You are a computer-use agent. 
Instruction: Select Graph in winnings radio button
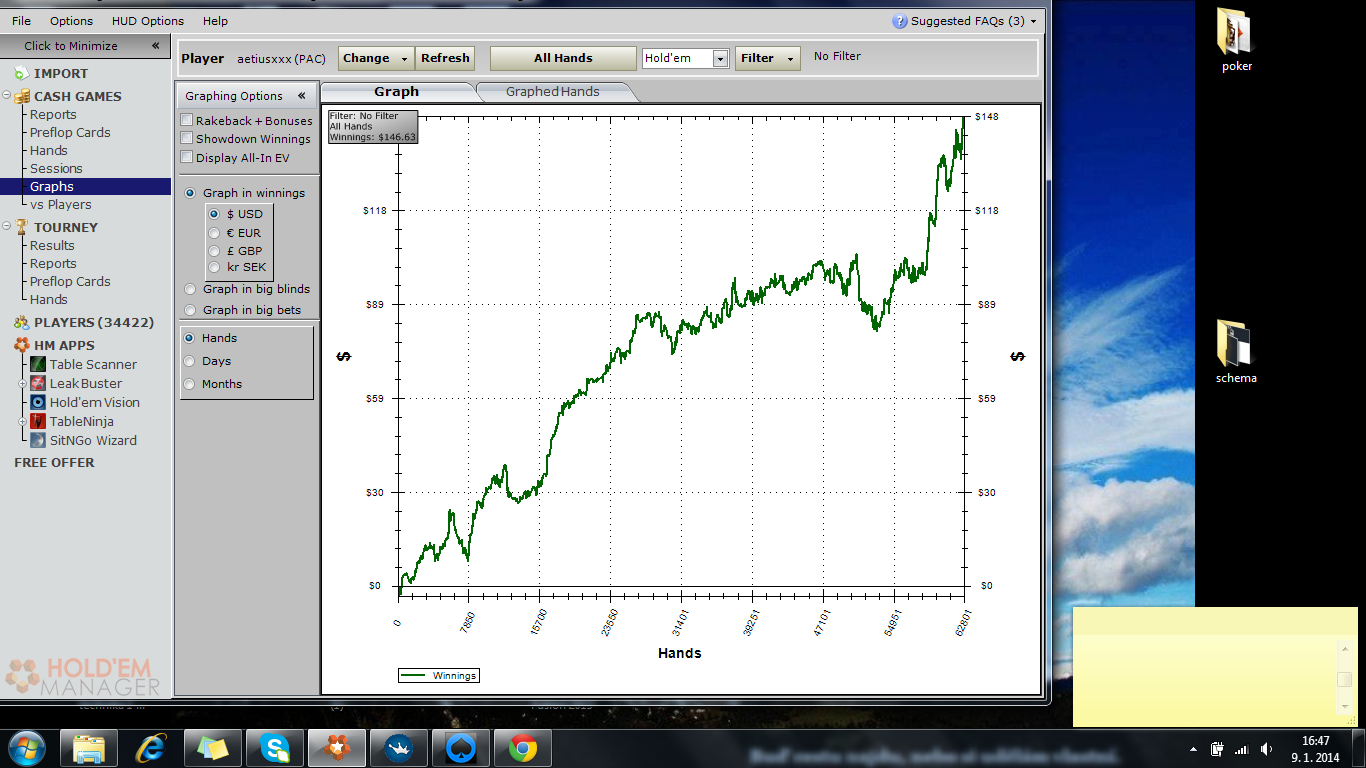coord(190,193)
